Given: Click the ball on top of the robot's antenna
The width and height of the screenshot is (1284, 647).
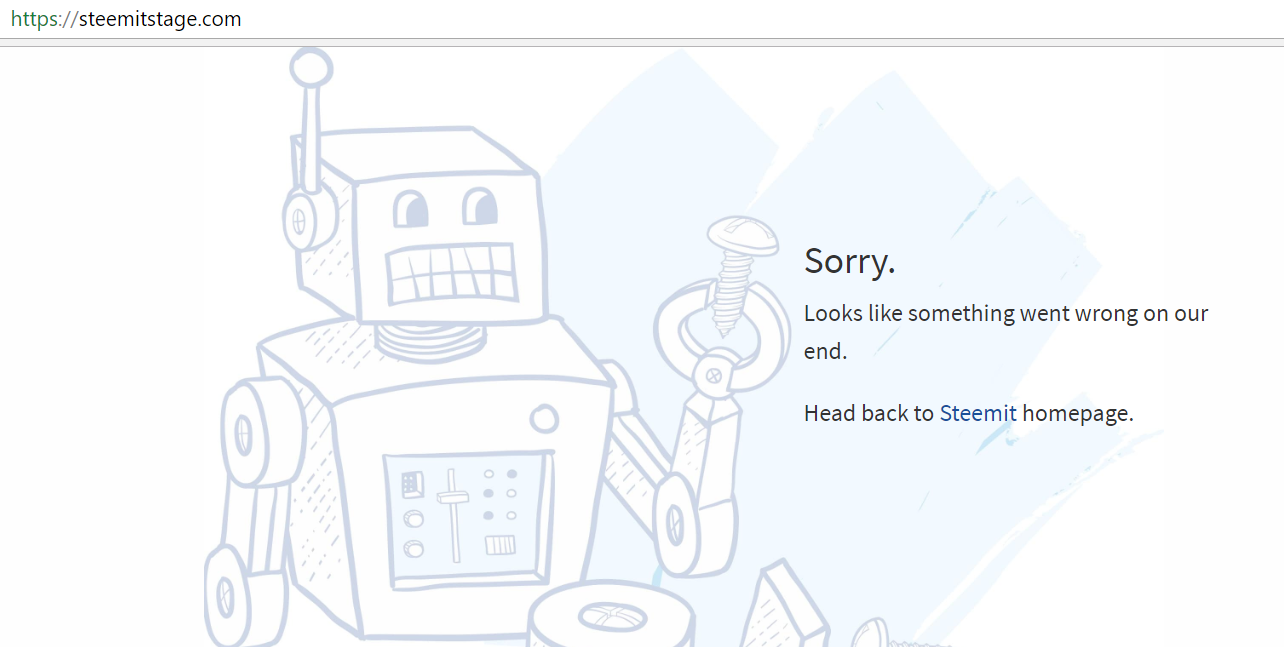Looking at the screenshot, I should click(x=311, y=67).
